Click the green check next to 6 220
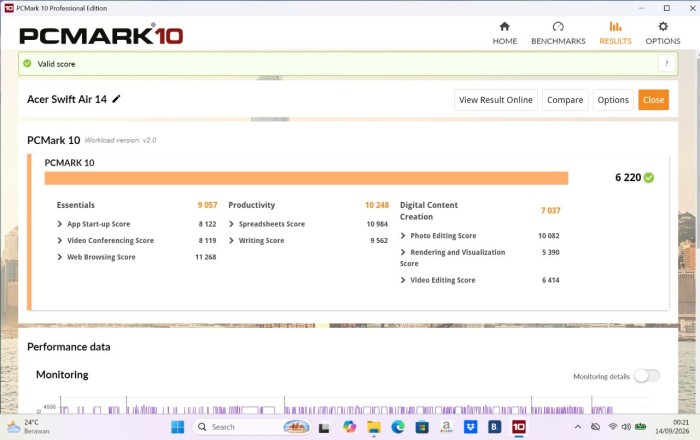 649,178
